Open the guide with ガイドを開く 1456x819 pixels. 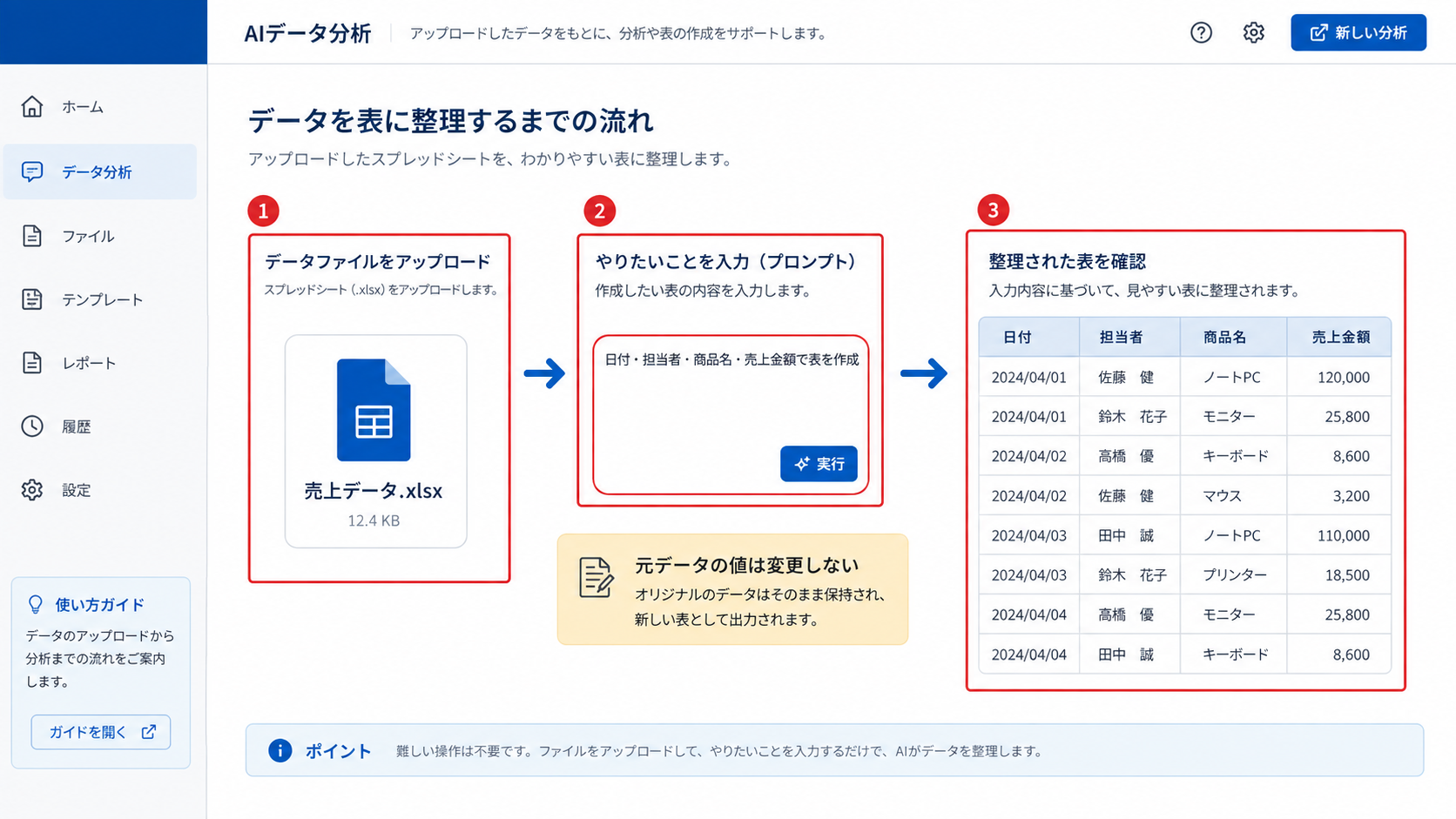101,732
